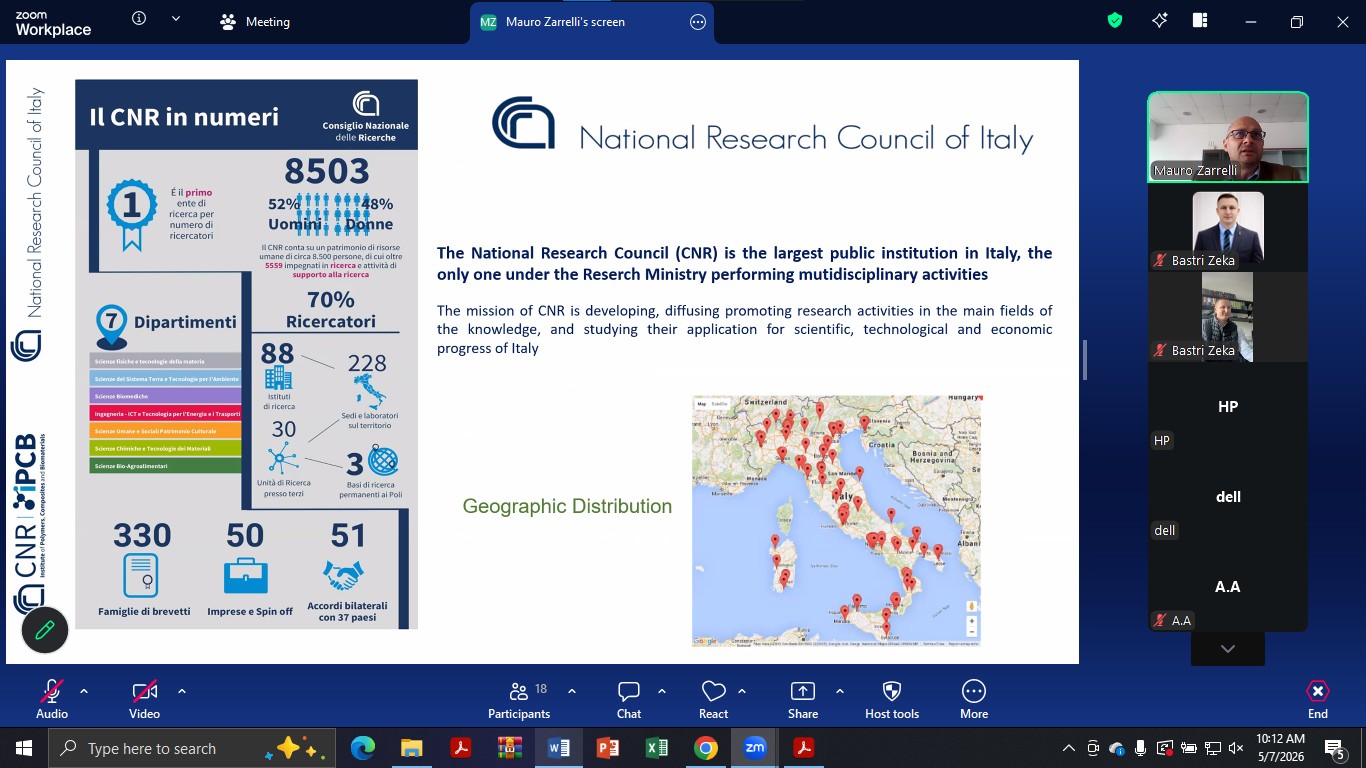
Task: Open the clock showing 10:12 AM
Action: (x=1281, y=748)
